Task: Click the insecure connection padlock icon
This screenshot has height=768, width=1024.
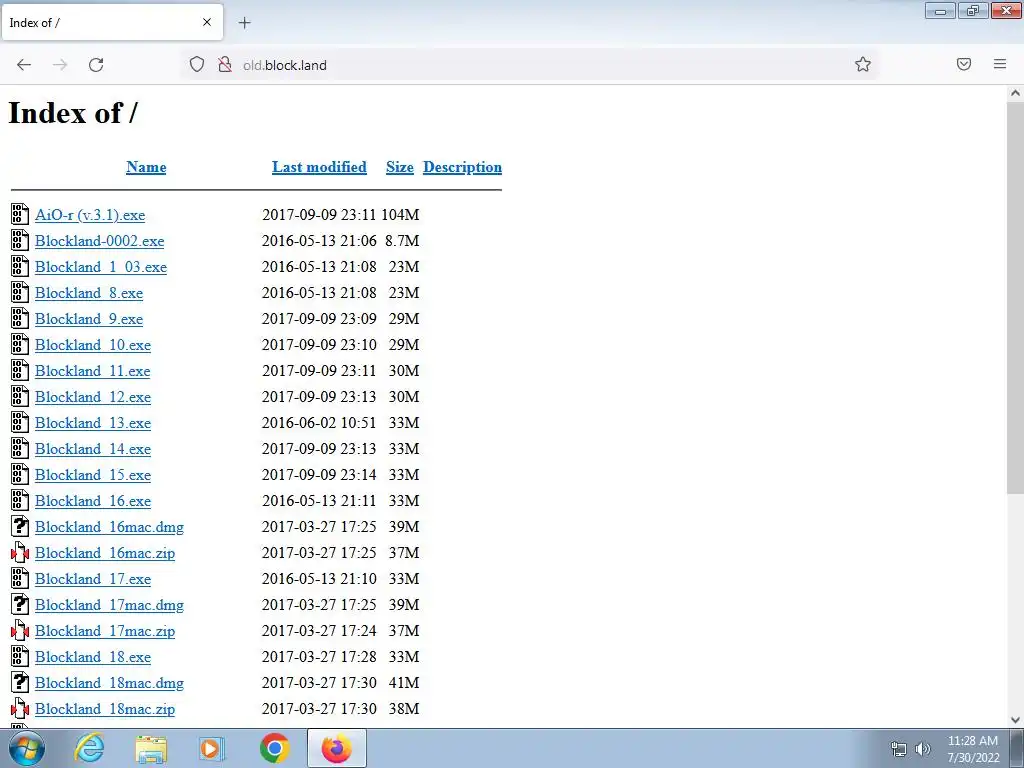Action: tap(225, 65)
